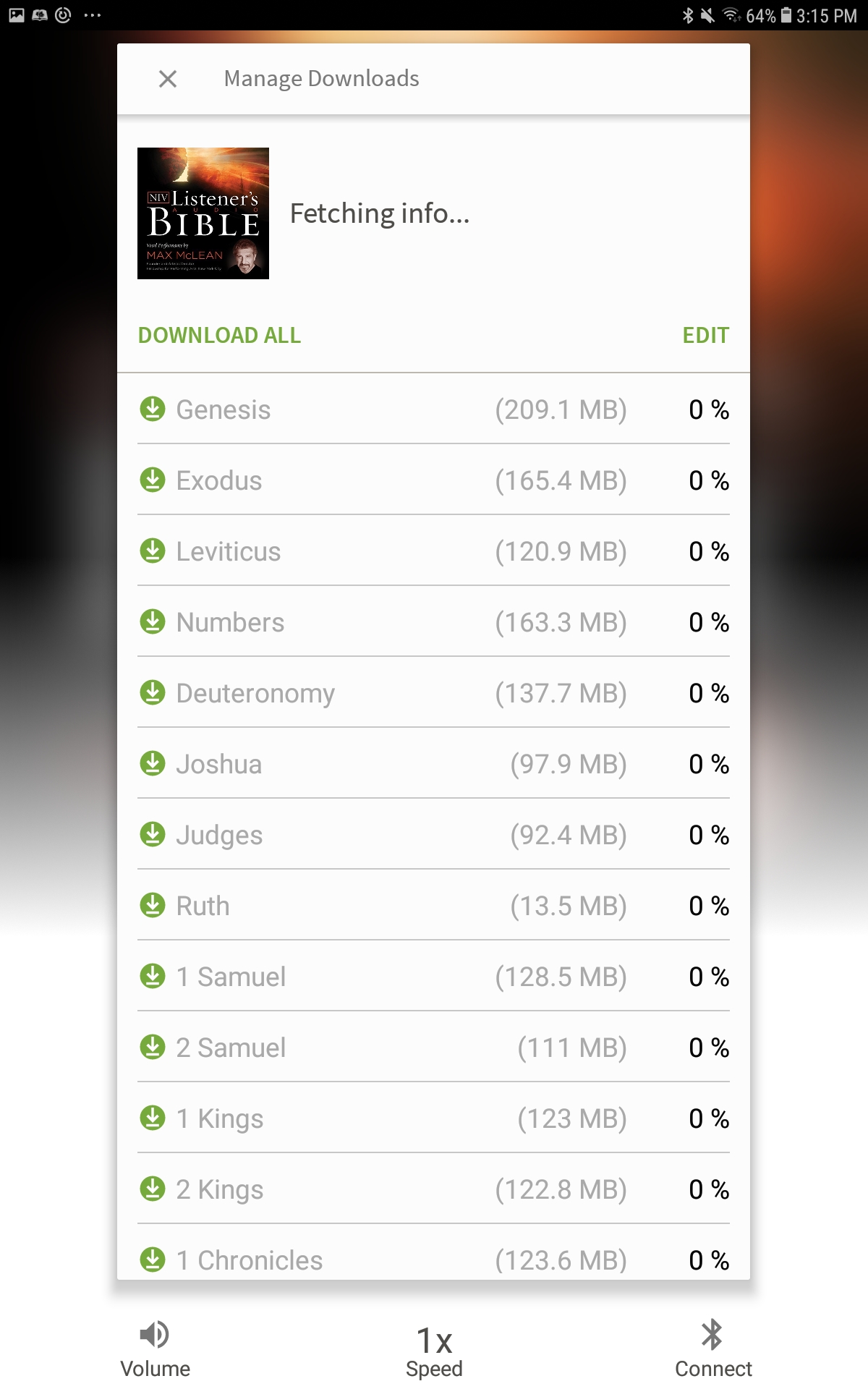Tap the Leviticus download arrow icon

153,551
